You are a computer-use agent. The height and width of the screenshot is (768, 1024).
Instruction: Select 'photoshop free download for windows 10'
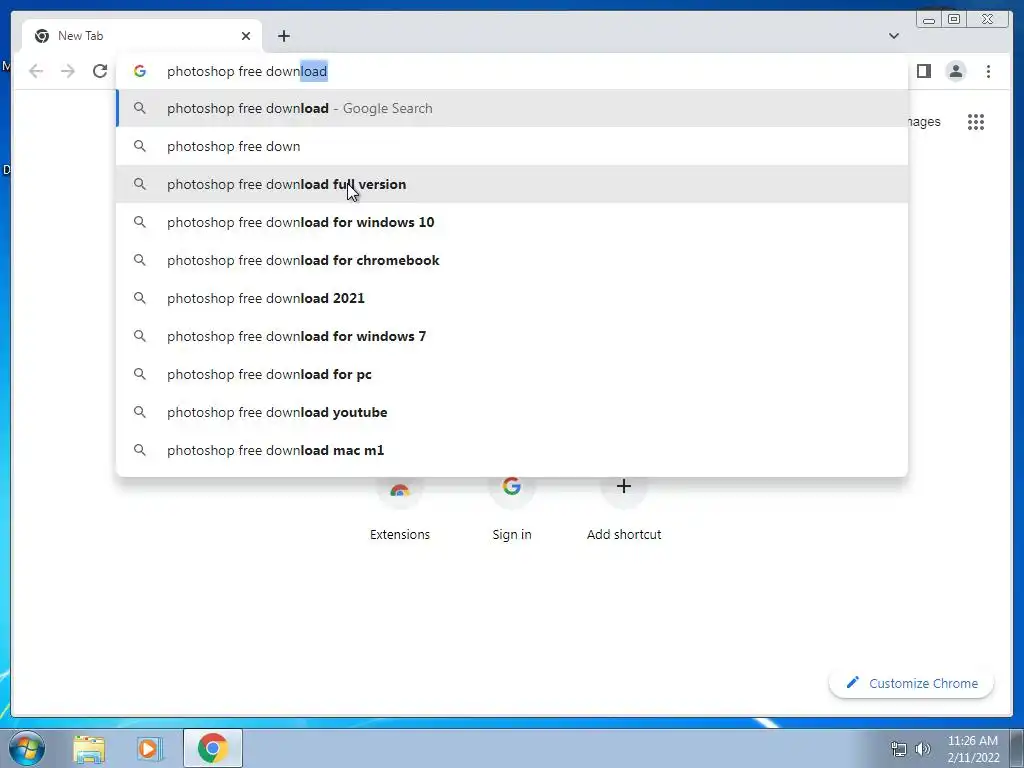point(512,222)
